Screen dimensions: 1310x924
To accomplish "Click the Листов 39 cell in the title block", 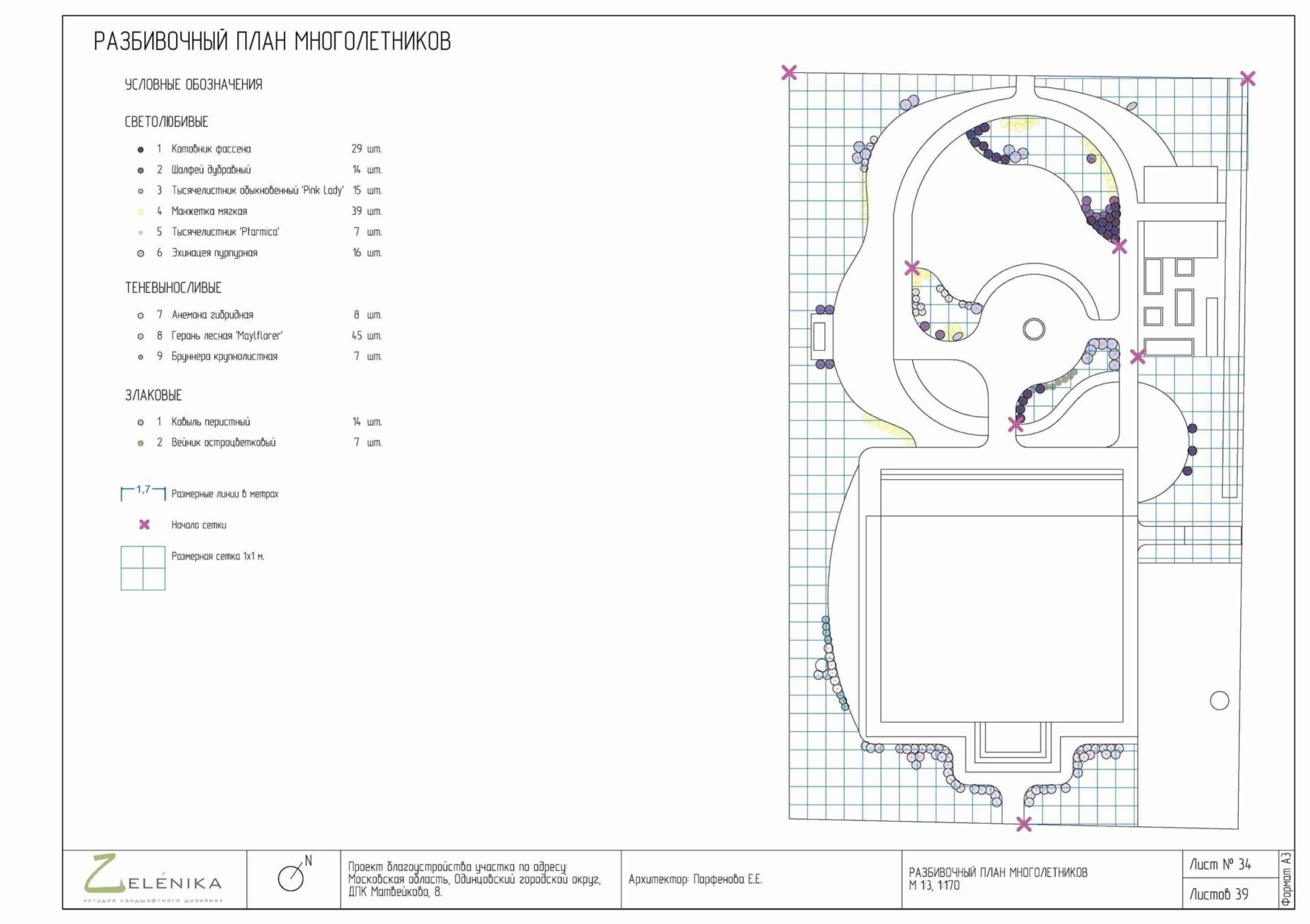I will point(1219,894).
